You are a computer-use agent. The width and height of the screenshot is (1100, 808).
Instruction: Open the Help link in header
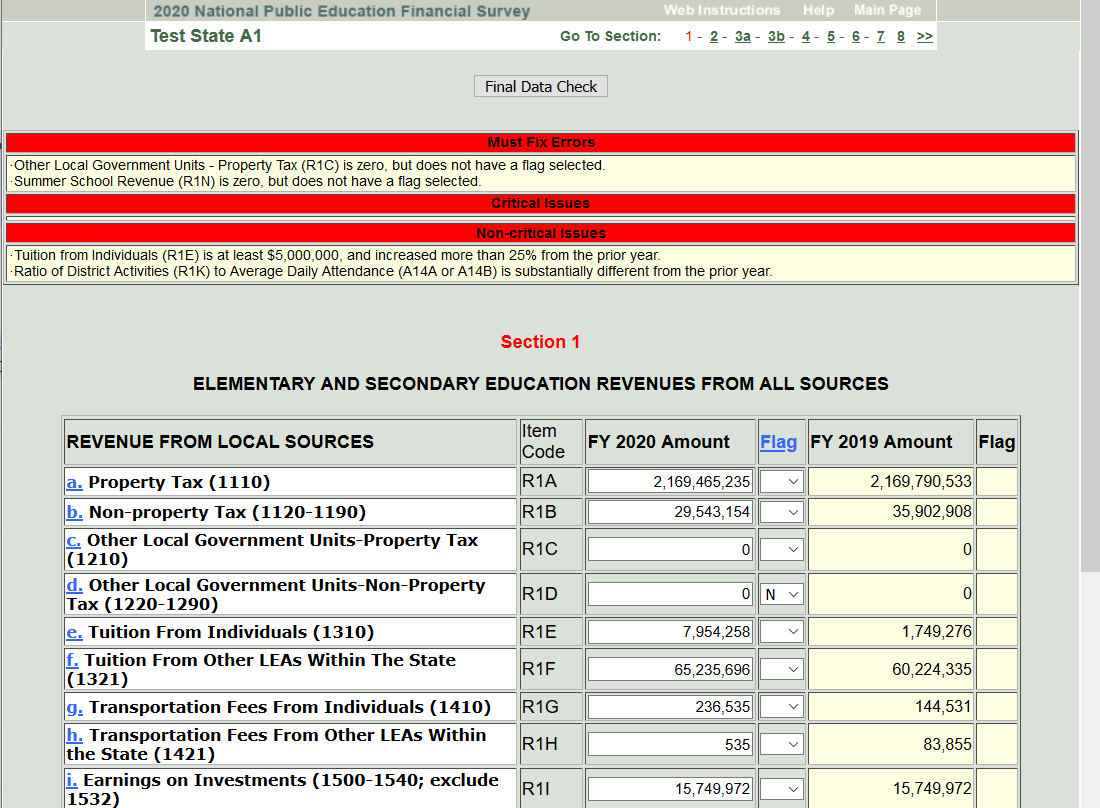[817, 10]
